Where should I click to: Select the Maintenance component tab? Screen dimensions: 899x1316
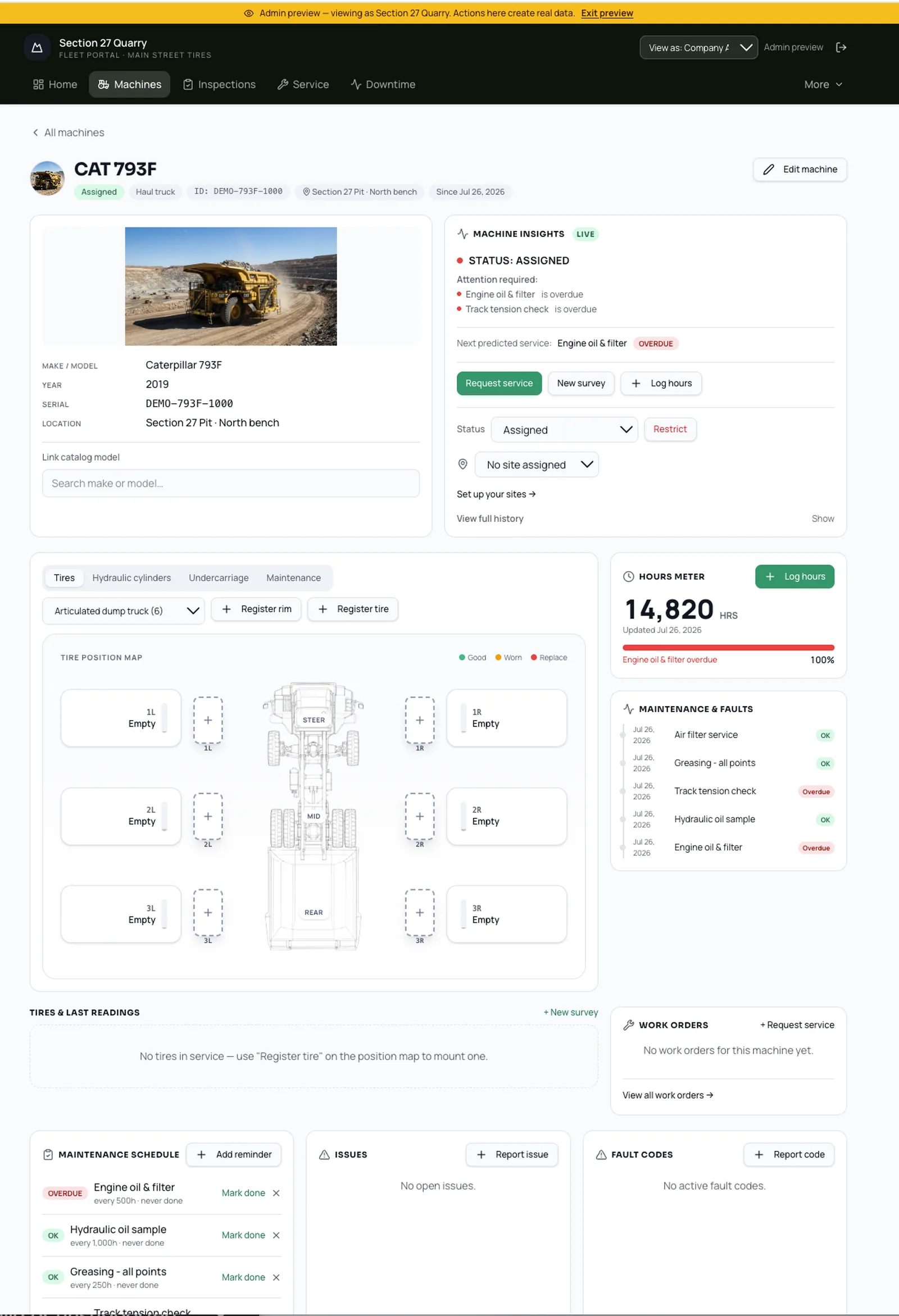pos(293,577)
